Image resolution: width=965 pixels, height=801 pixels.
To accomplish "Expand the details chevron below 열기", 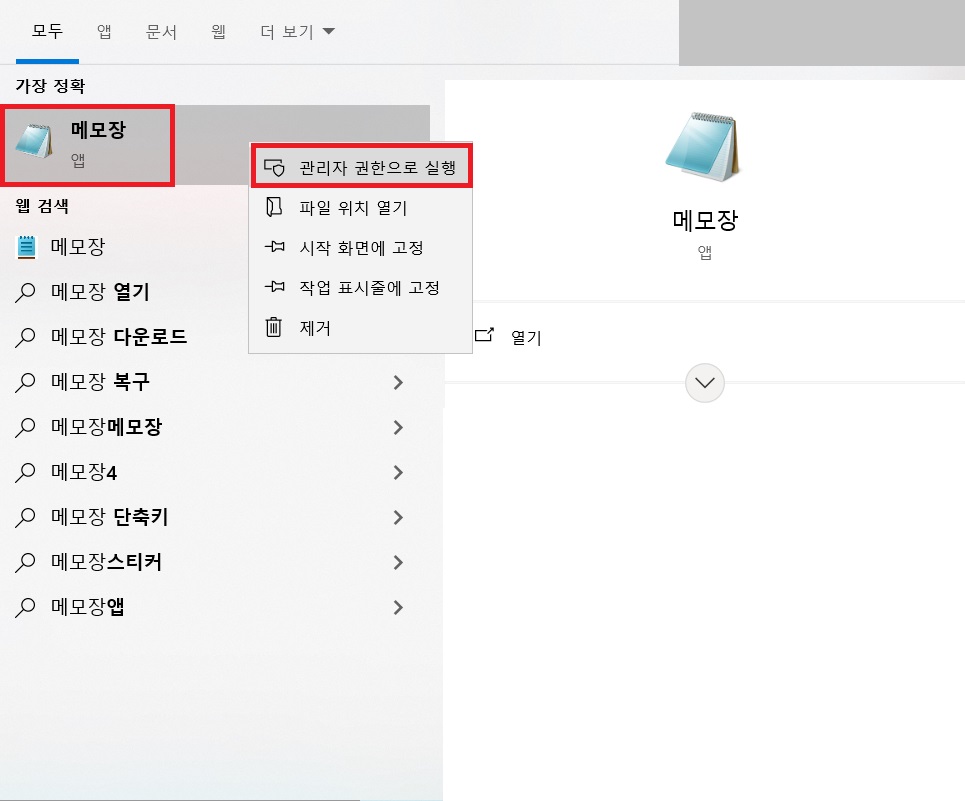I will click(x=704, y=383).
